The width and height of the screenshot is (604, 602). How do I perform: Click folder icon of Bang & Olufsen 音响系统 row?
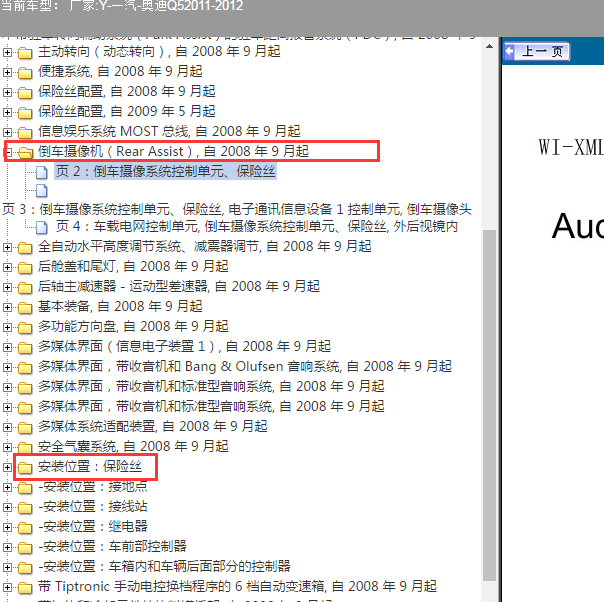25,367
